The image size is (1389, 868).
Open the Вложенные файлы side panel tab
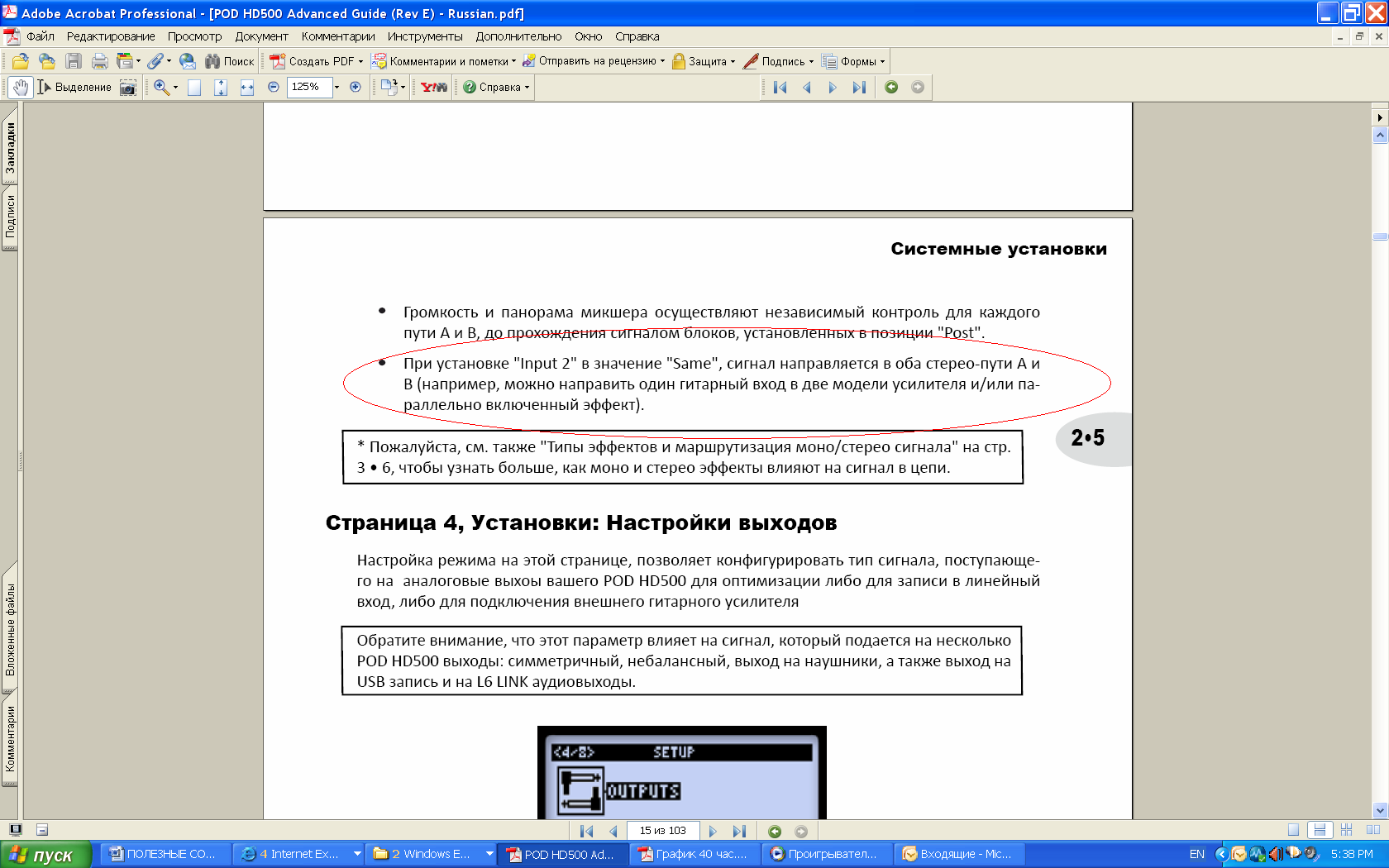tap(10, 629)
